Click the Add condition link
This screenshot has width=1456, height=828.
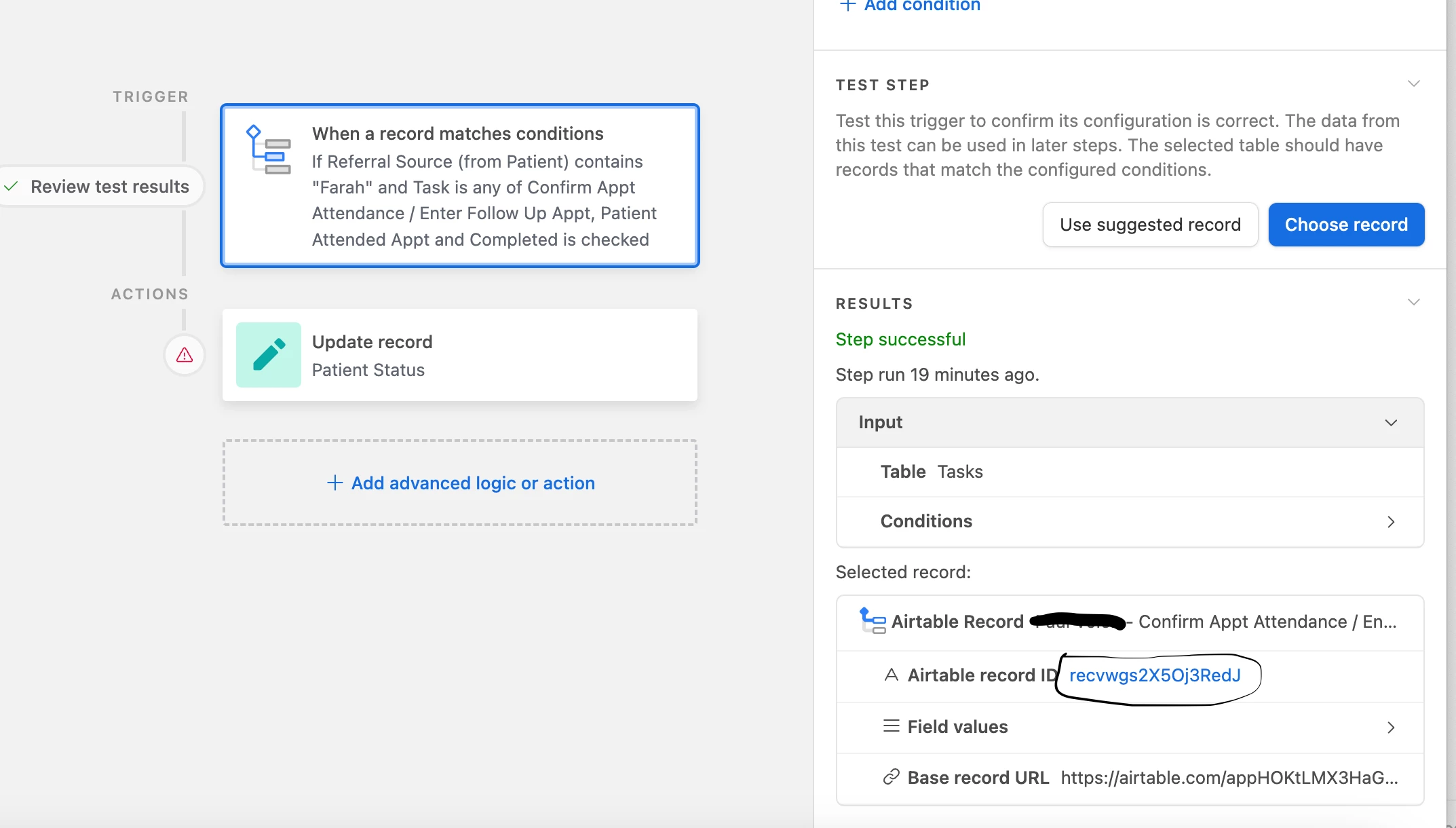[x=910, y=6]
